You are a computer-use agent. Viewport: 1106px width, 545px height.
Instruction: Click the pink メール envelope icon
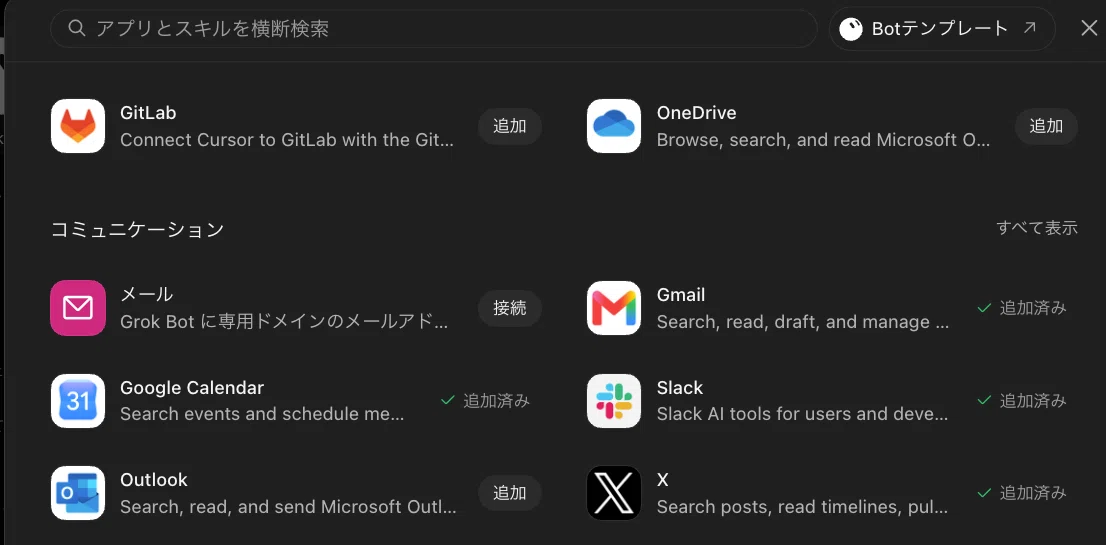tap(78, 308)
